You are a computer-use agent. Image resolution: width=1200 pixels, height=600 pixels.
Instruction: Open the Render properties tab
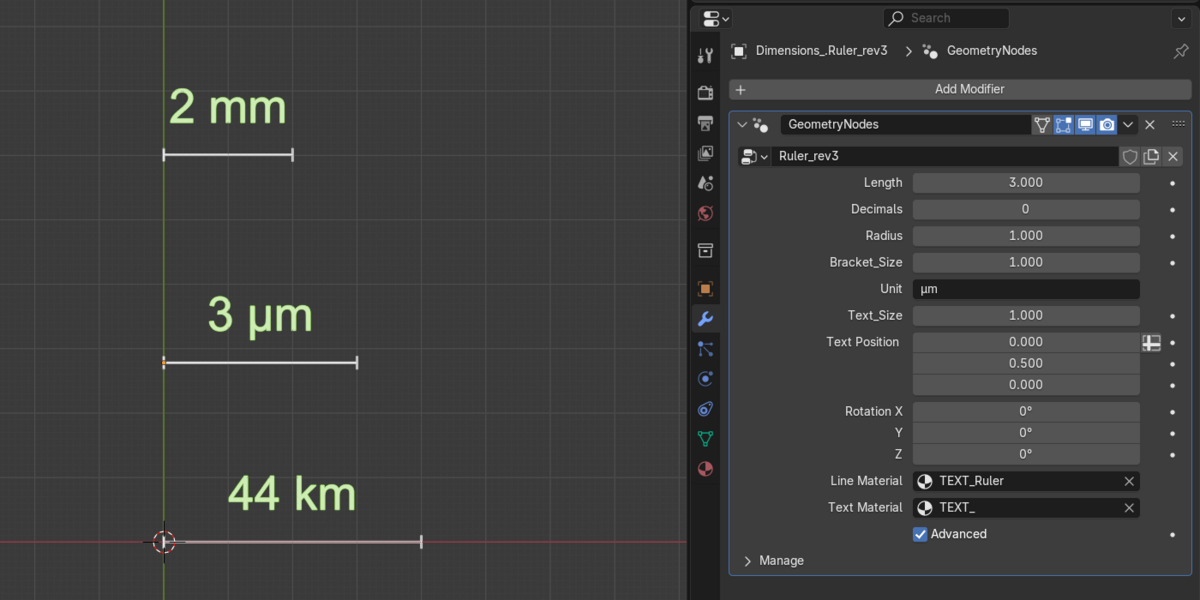pyautogui.click(x=705, y=92)
